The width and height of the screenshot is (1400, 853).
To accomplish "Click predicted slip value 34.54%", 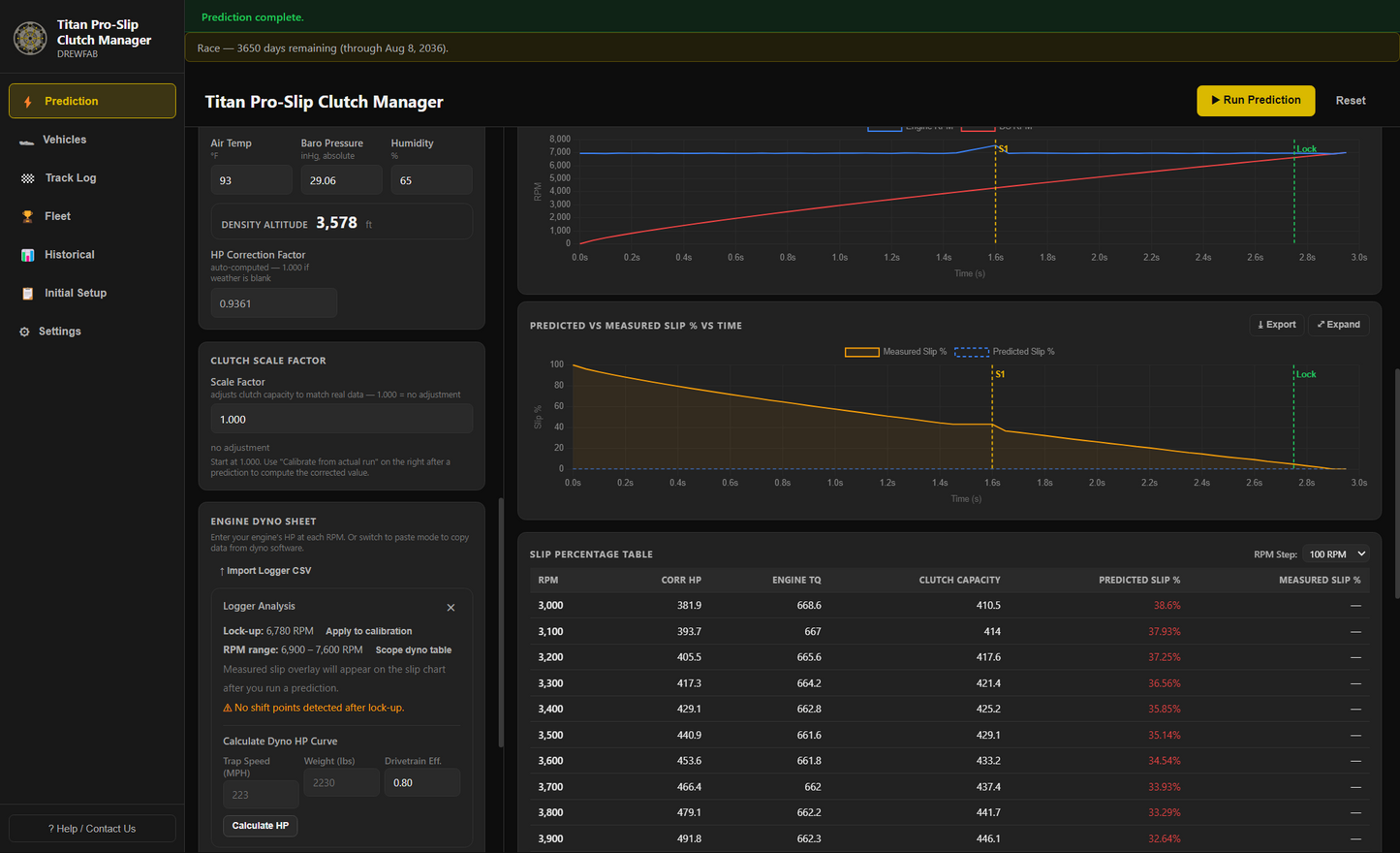I will tap(1165, 761).
